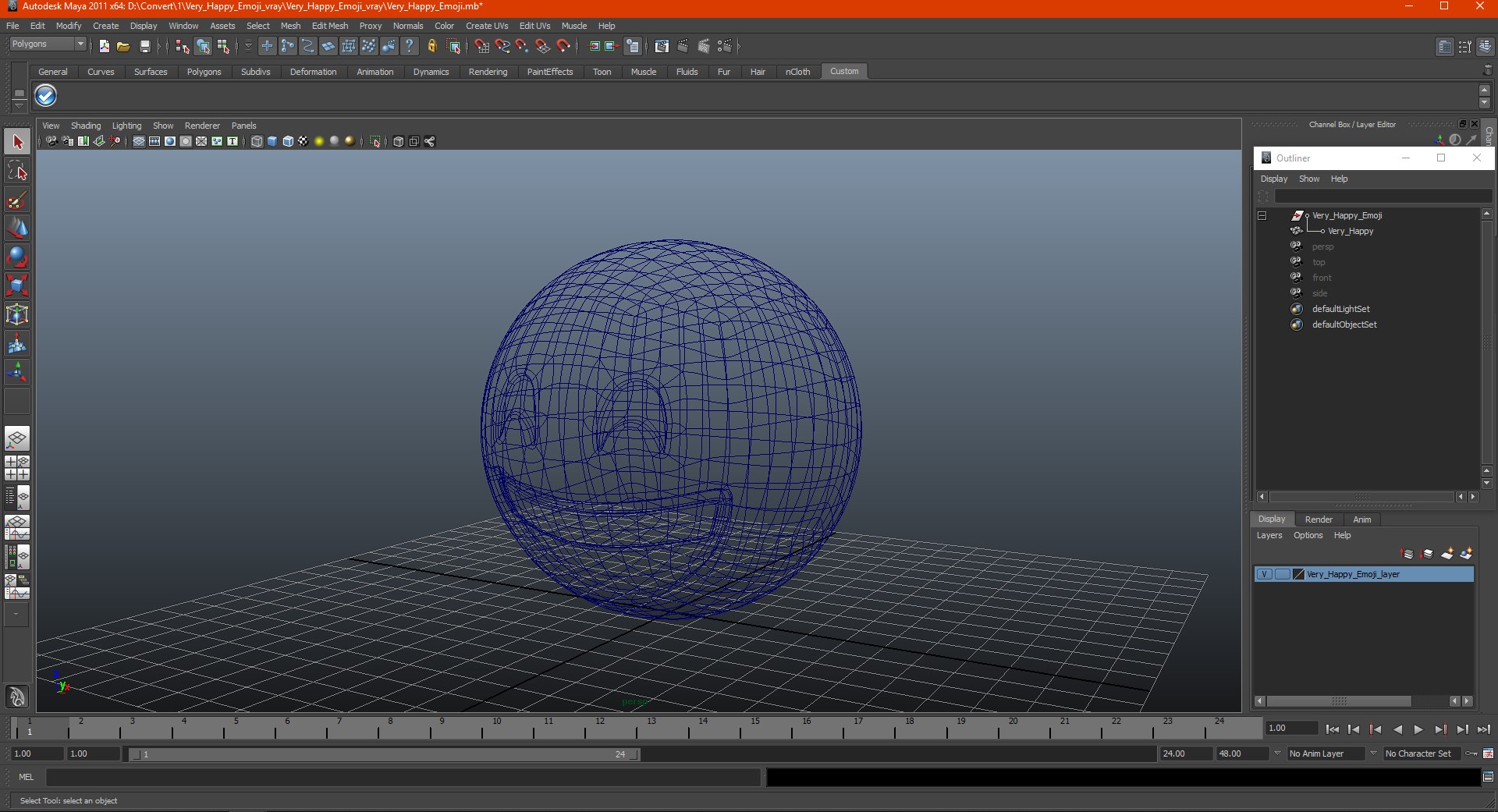This screenshot has height=812, width=1498.
Task: Collapse the Very_Happy_Emoji outliner node
Action: click(x=1262, y=215)
